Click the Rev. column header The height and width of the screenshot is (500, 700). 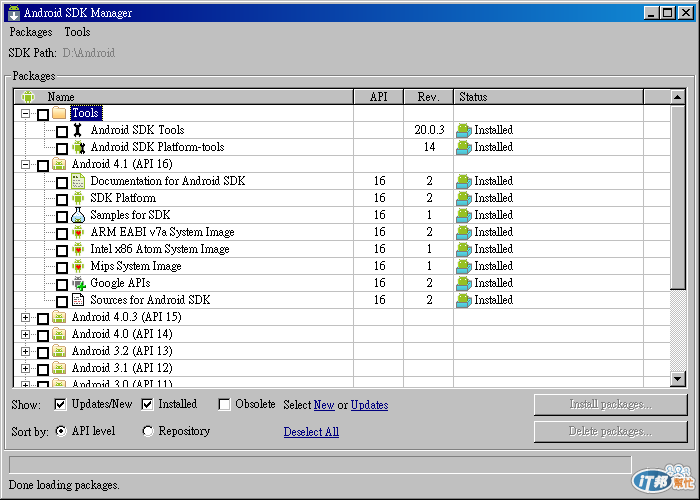(x=429, y=97)
